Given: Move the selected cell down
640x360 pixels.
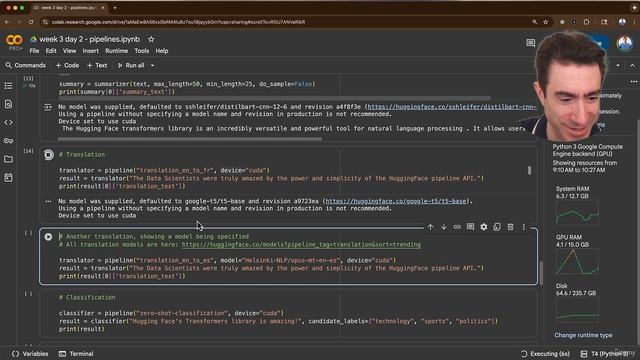Looking at the screenshot, I should [x=444, y=227].
